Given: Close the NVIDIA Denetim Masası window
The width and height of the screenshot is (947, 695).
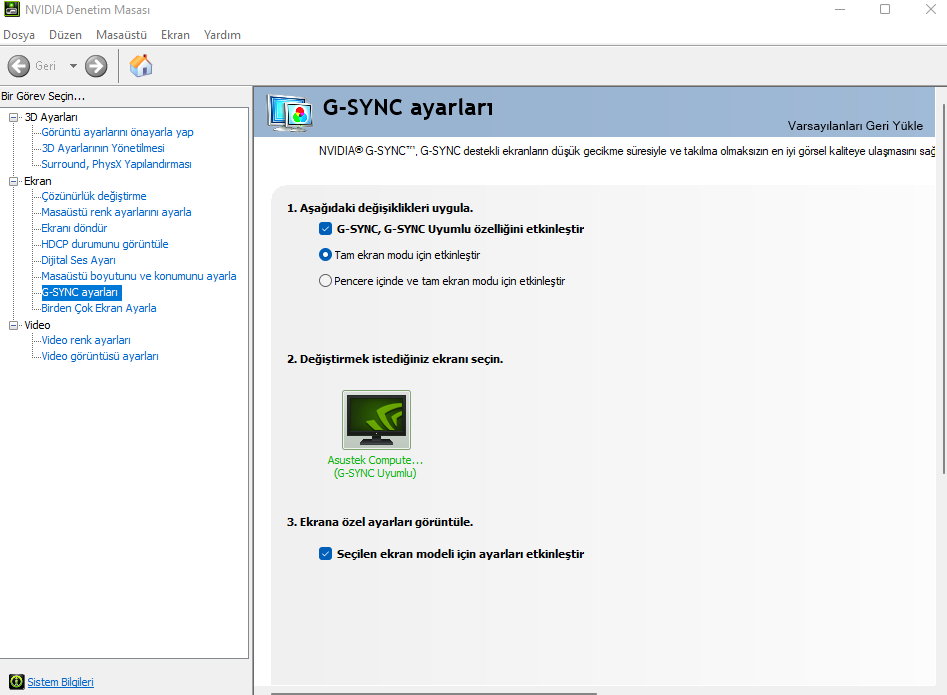Looking at the screenshot, I should click(x=931, y=9).
